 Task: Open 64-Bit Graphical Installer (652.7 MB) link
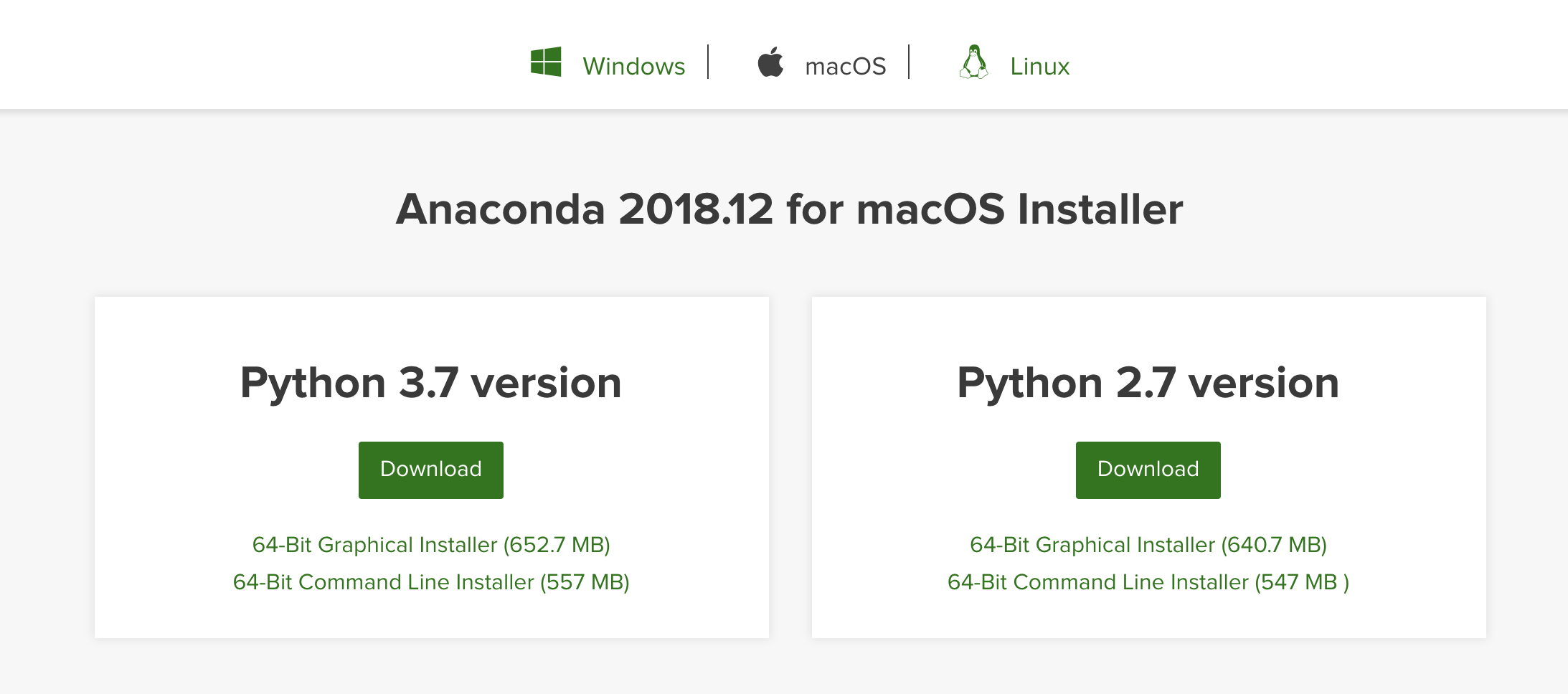tap(431, 545)
